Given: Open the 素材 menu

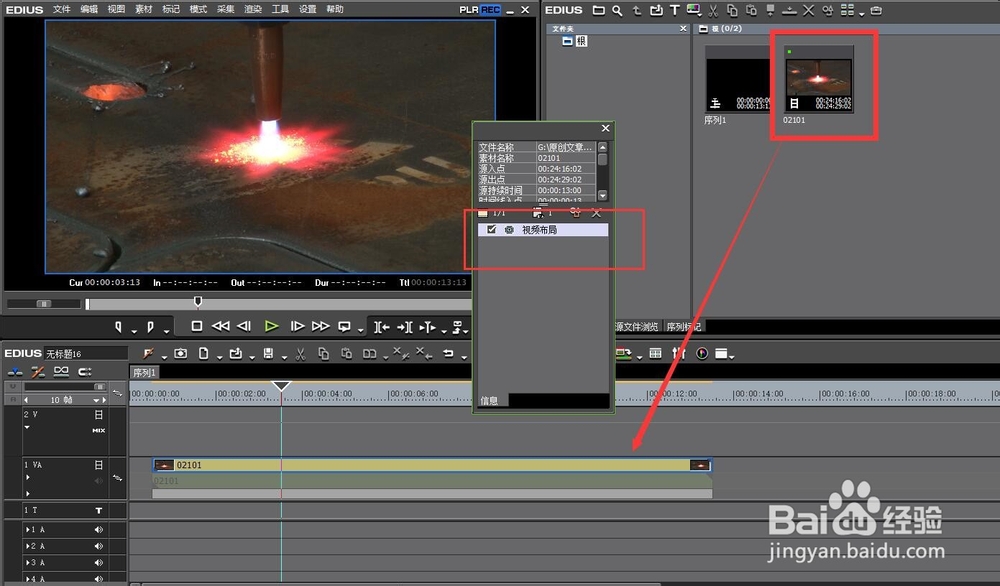Looking at the screenshot, I should coord(143,10).
